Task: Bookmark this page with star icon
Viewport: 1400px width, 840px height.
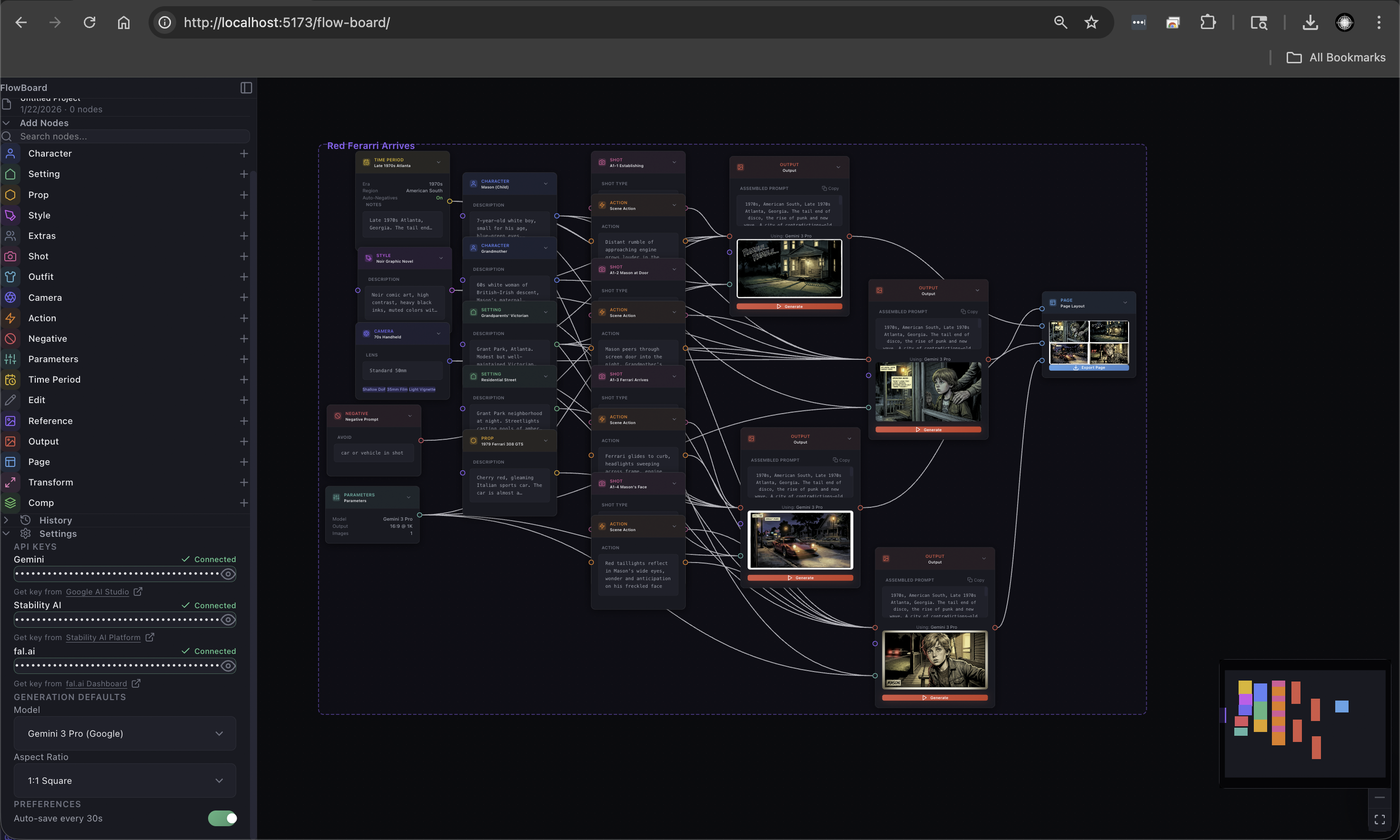Action: coord(1091,23)
